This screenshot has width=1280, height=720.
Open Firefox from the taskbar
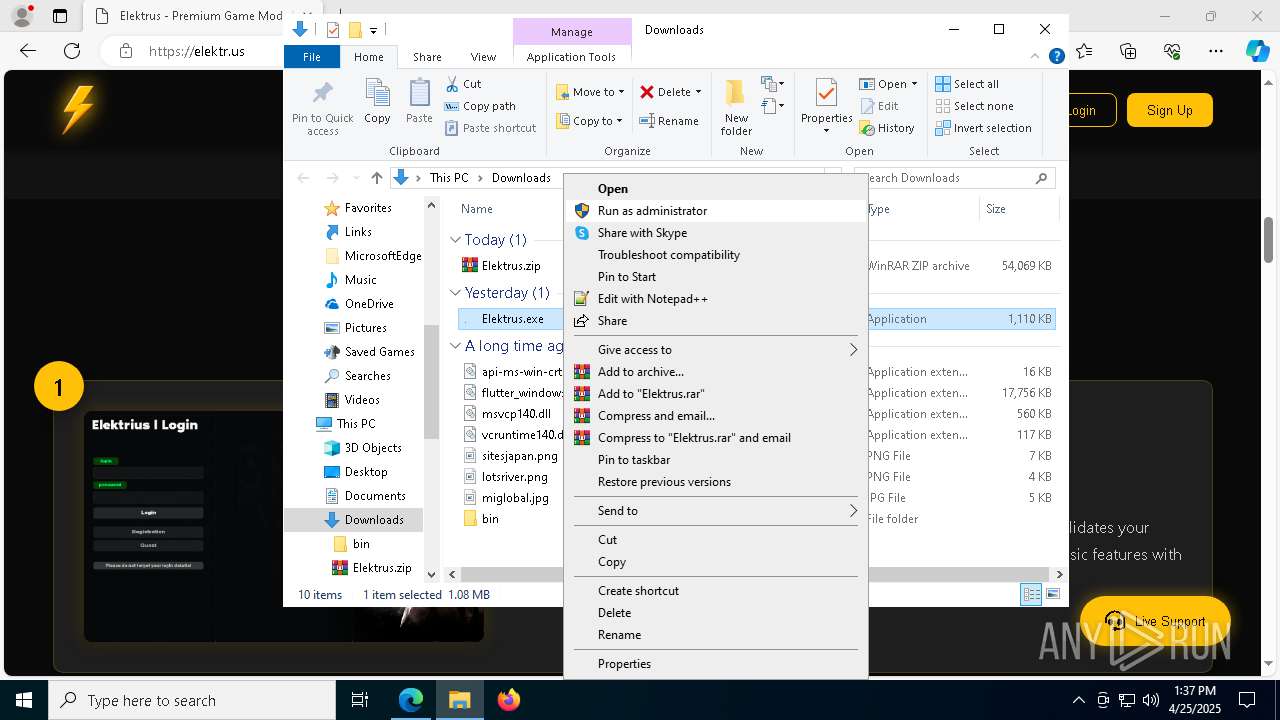[509, 700]
